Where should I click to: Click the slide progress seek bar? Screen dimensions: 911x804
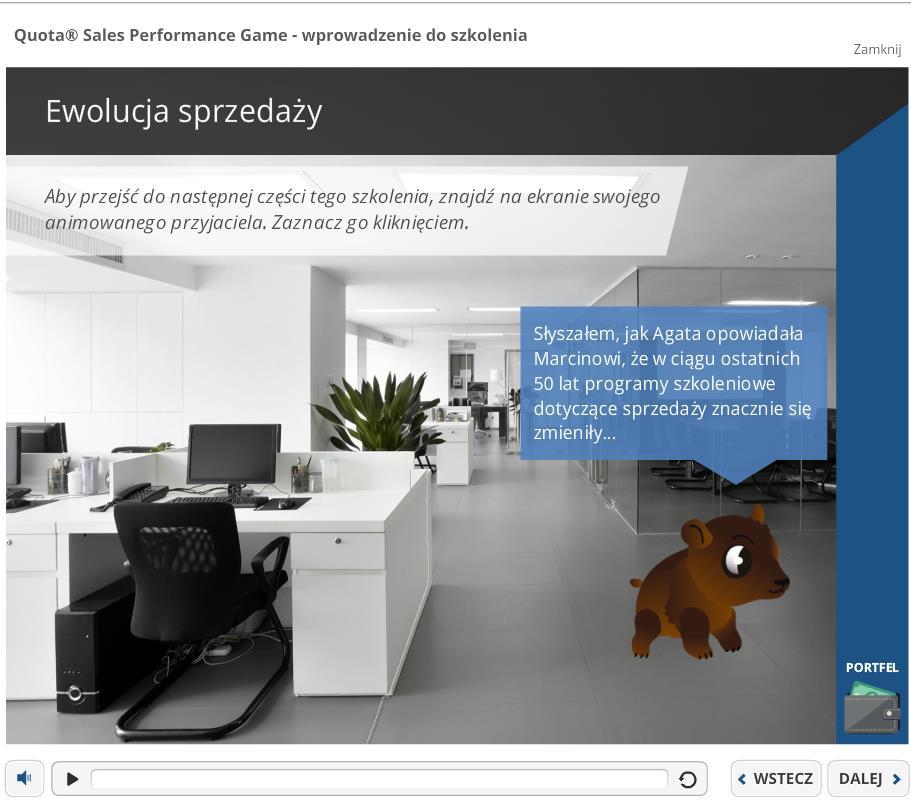click(379, 779)
